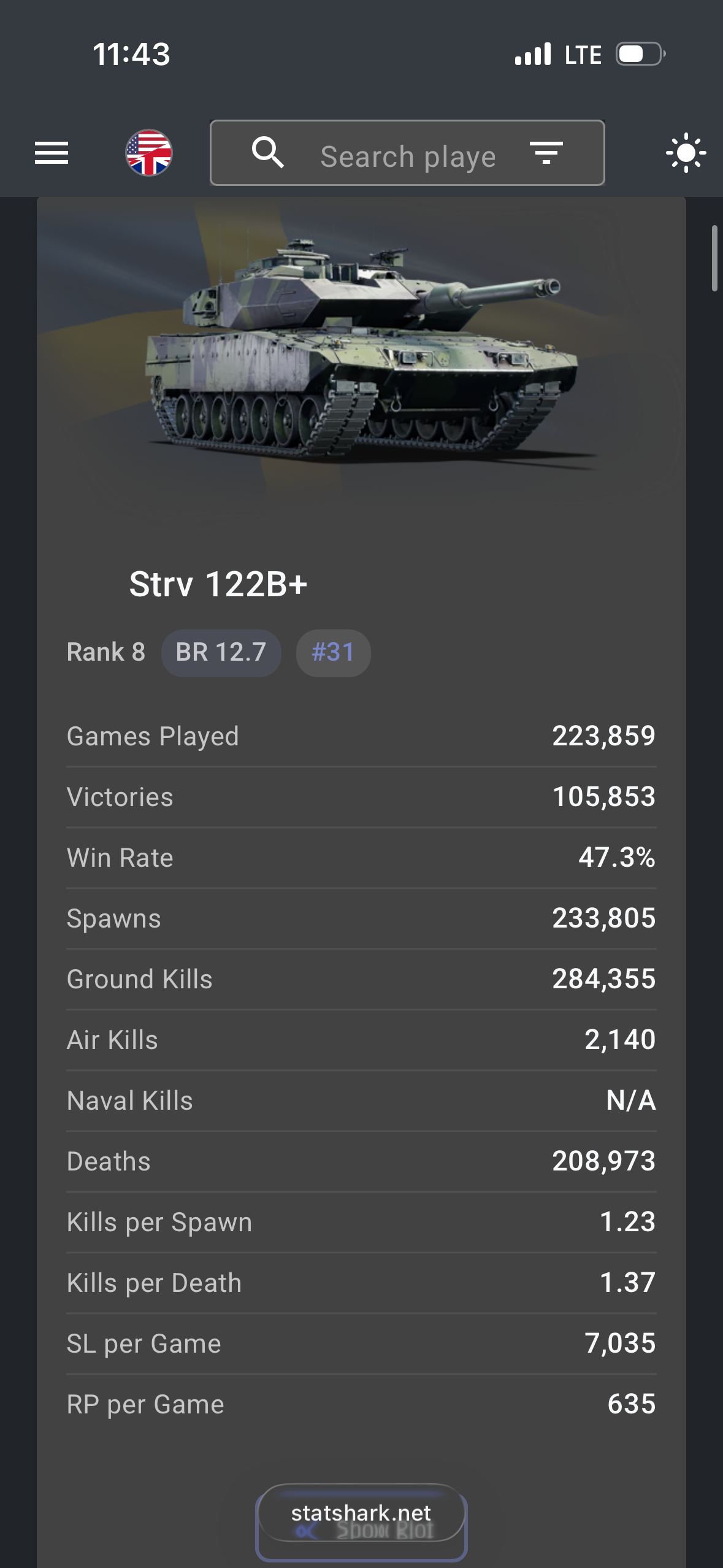The image size is (723, 1568).
Task: Click the page scrollbar thumb
Action: (x=714, y=258)
